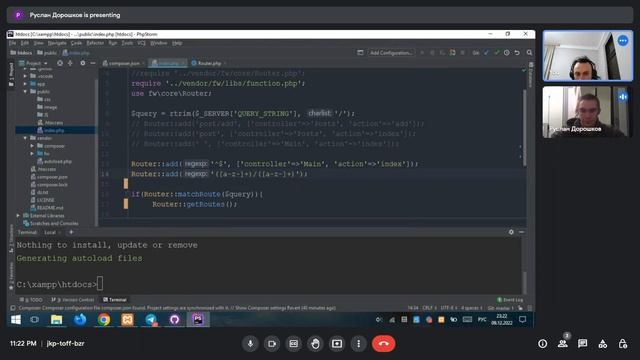Image resolution: width=640 pixels, height=360 pixels.
Task: Click Add Configuration button
Action: tap(391, 53)
